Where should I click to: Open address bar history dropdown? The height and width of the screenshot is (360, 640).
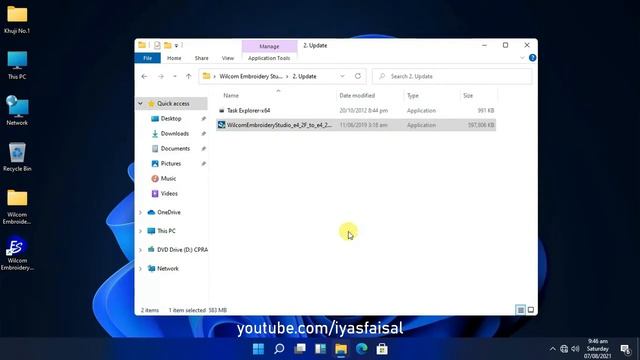click(342, 76)
